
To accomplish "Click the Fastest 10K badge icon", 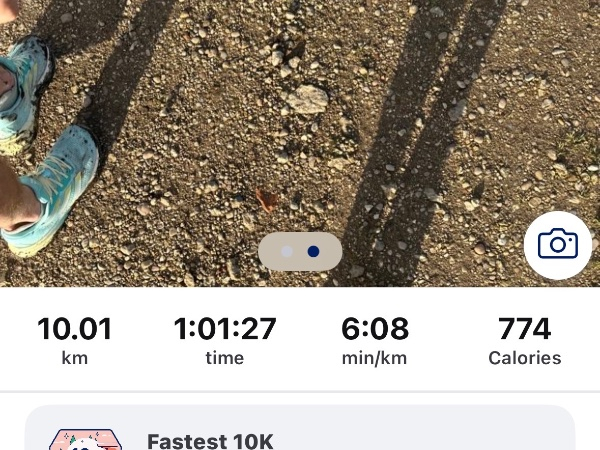I will coord(85,440).
